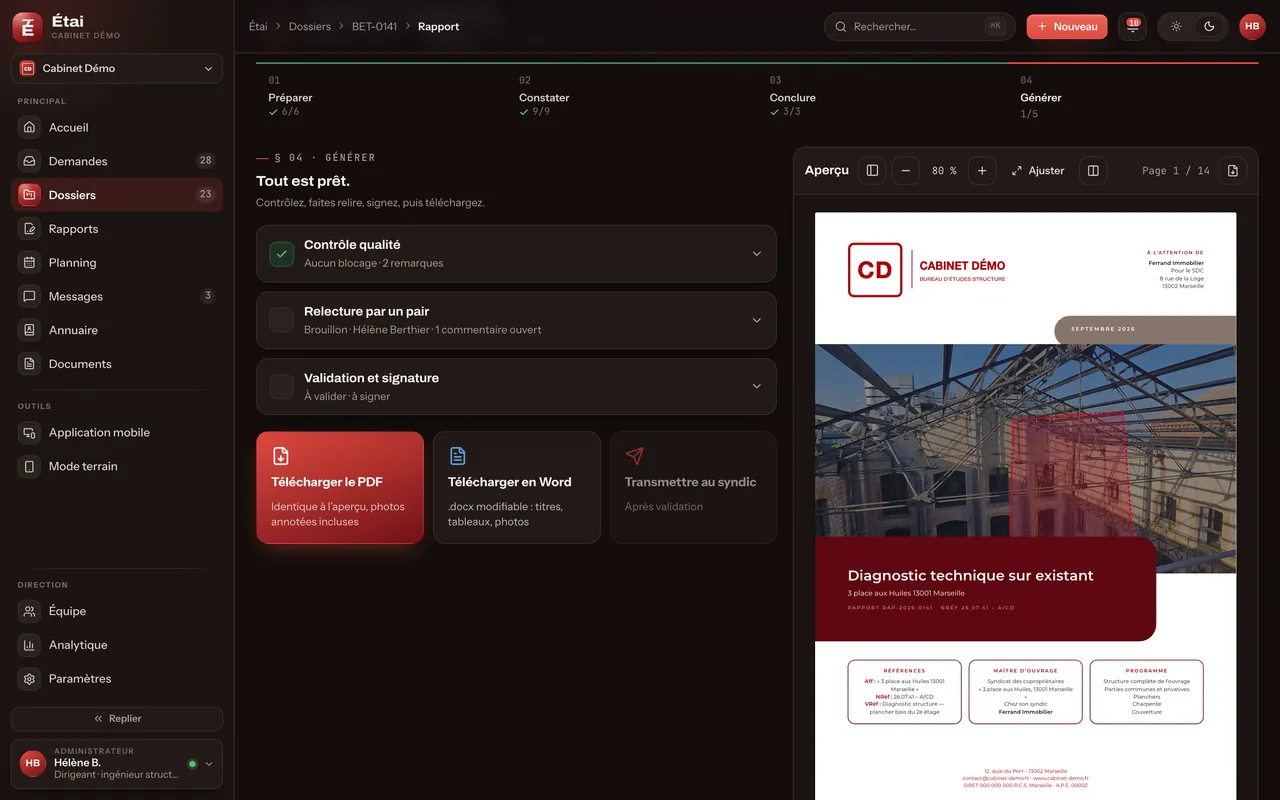Go to Accueil in the sidebar
Viewport: 1280px width, 800px height.
pos(117,128)
